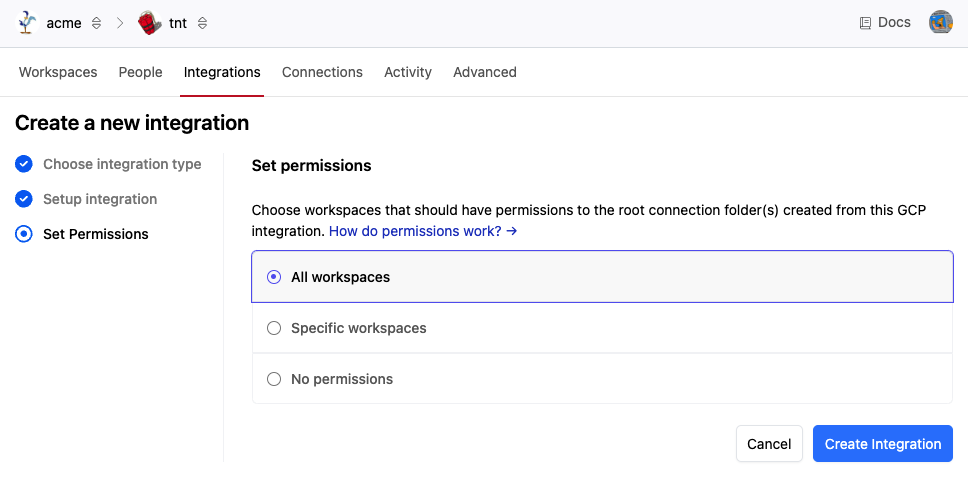Click the Docs book icon
Viewport: 968px width, 489px height.
tap(865, 23)
